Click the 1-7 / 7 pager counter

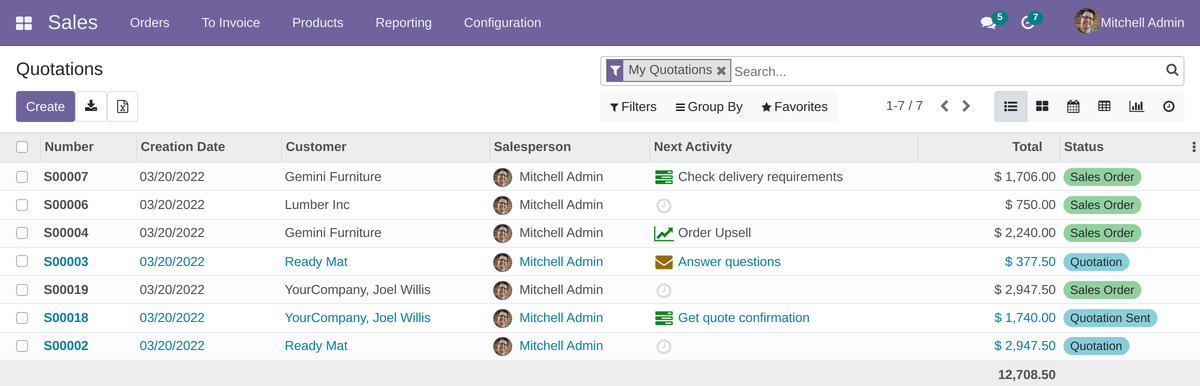(x=904, y=106)
